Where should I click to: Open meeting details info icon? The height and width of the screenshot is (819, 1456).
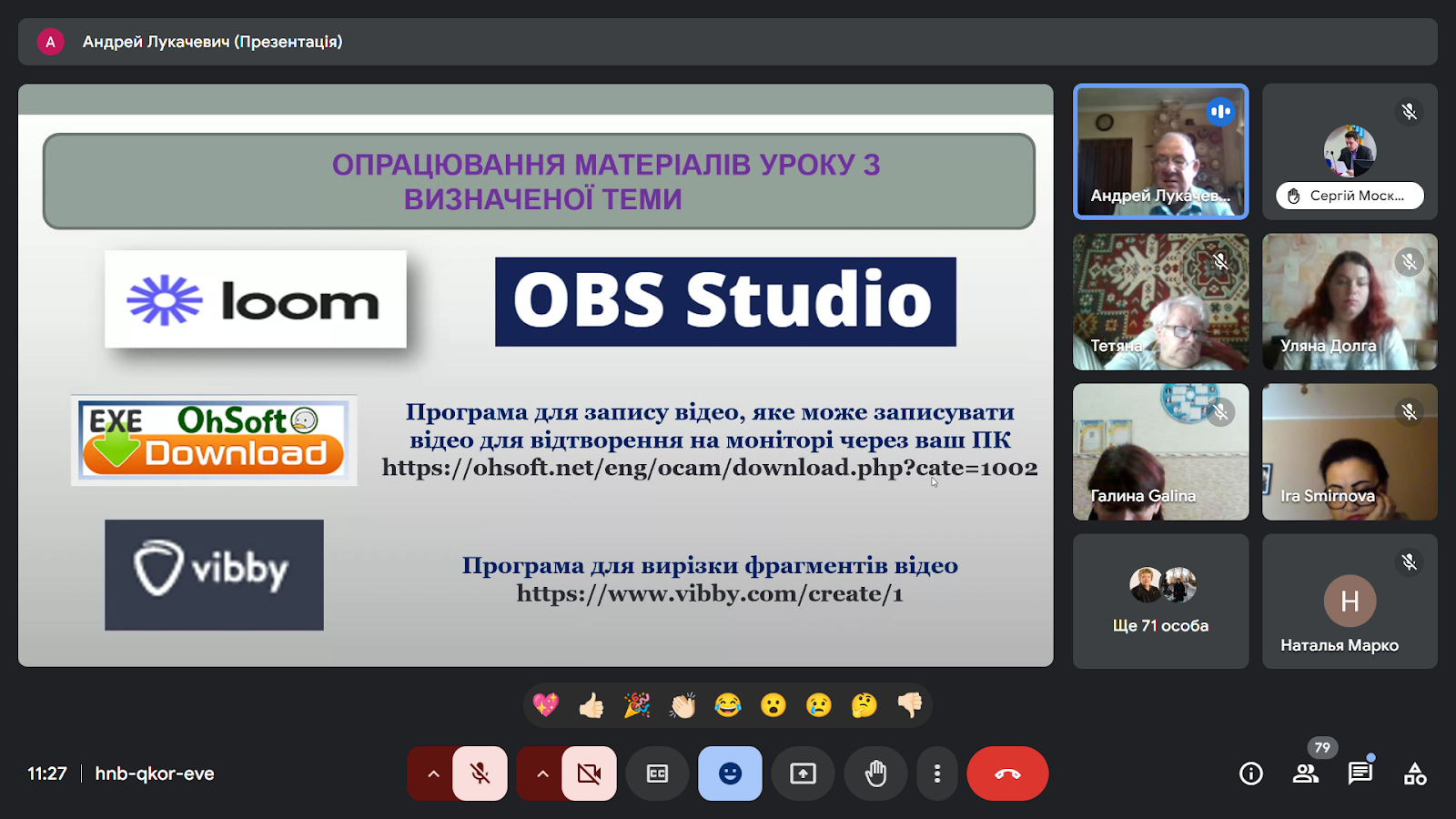1251,773
